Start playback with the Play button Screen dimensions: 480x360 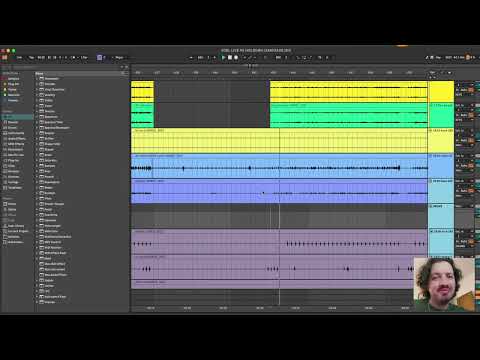coord(223,57)
